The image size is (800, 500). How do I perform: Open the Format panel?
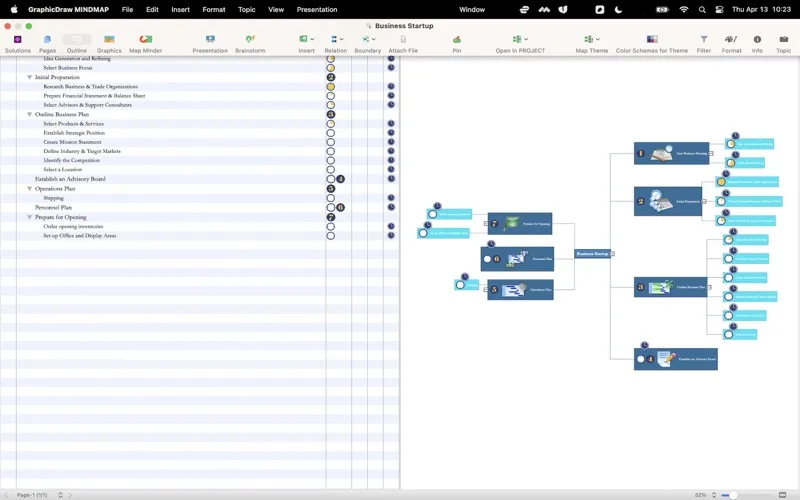tap(731, 44)
